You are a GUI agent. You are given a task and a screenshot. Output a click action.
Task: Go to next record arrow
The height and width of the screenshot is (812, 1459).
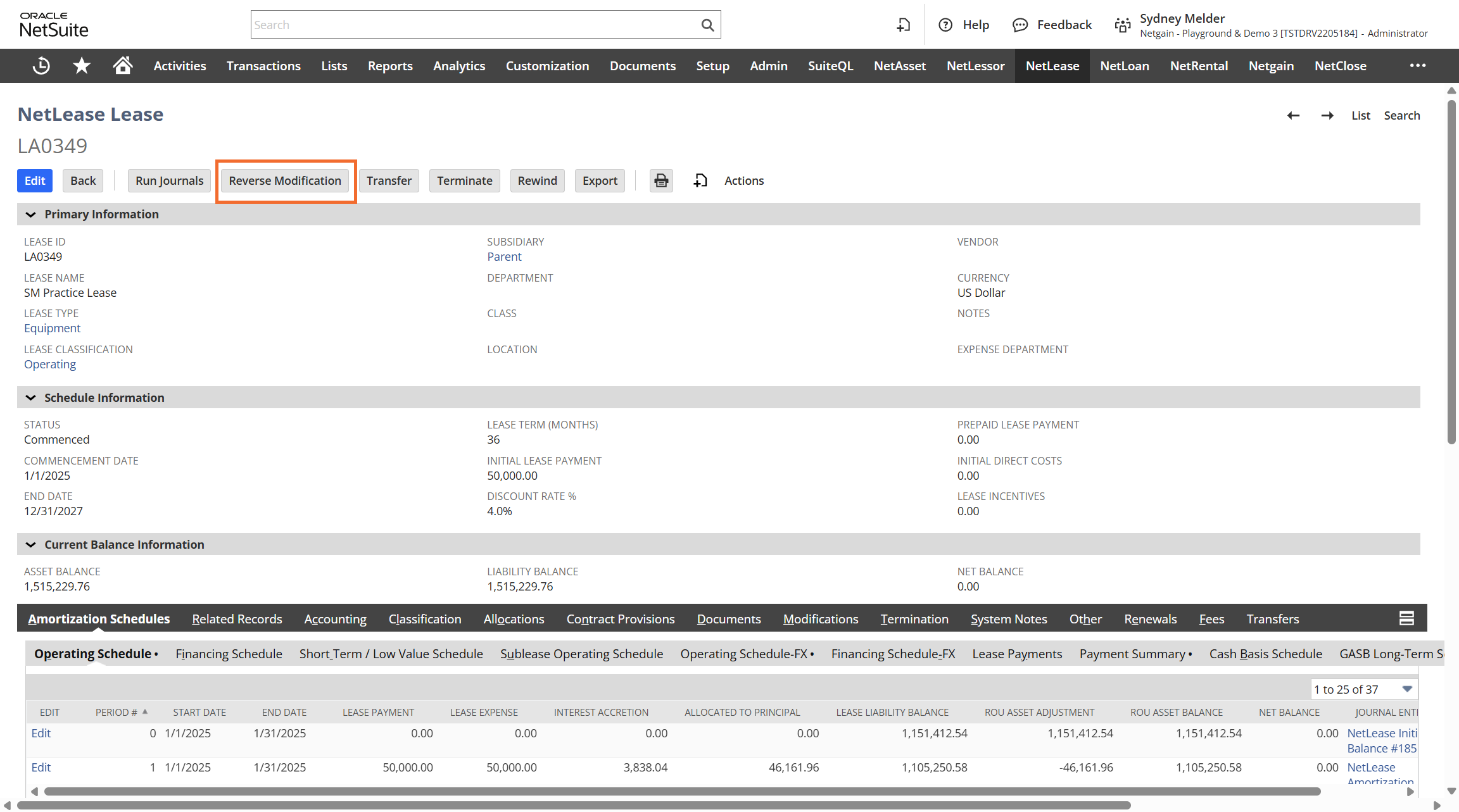coord(1327,115)
